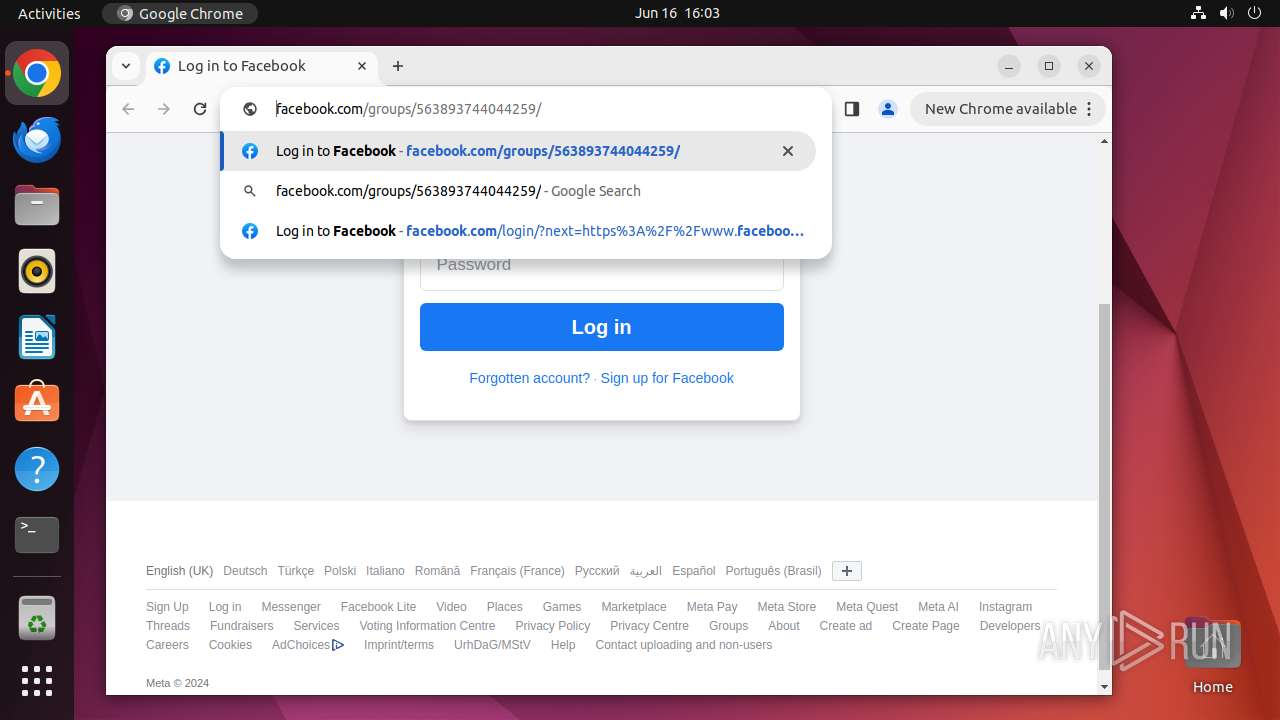Open the Instagram footer link
Image resolution: width=1280 pixels, height=720 pixels.
pyautogui.click(x=1005, y=607)
